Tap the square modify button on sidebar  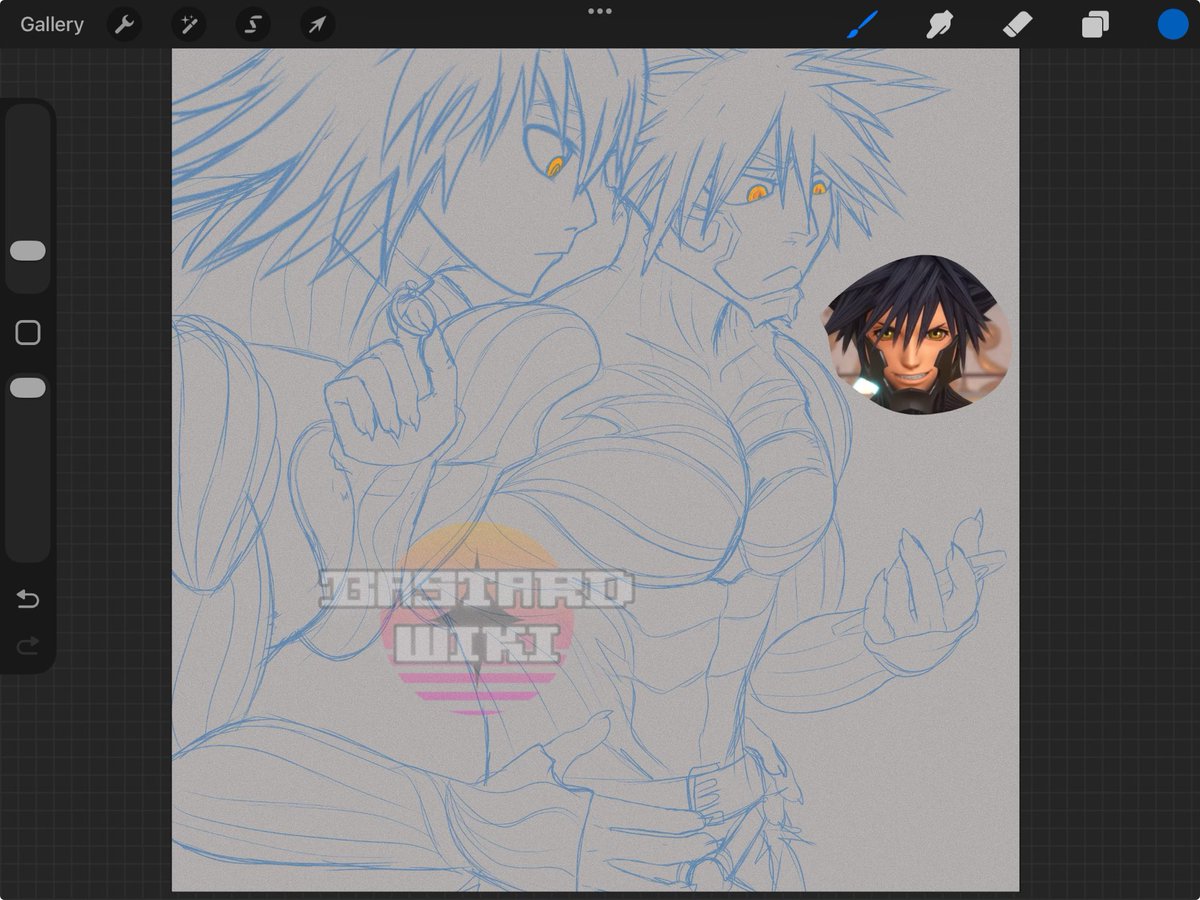(28, 333)
